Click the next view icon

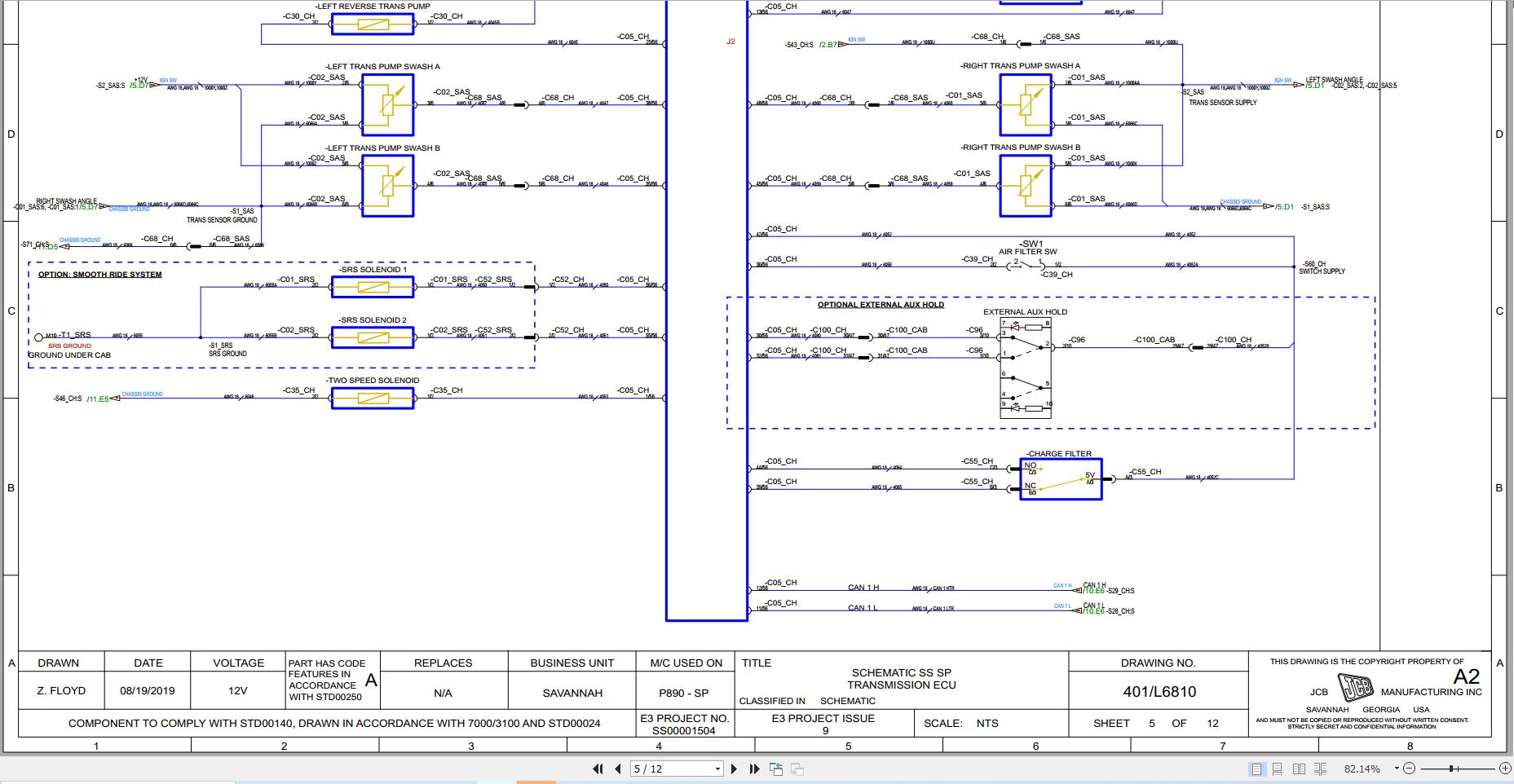pos(797,769)
